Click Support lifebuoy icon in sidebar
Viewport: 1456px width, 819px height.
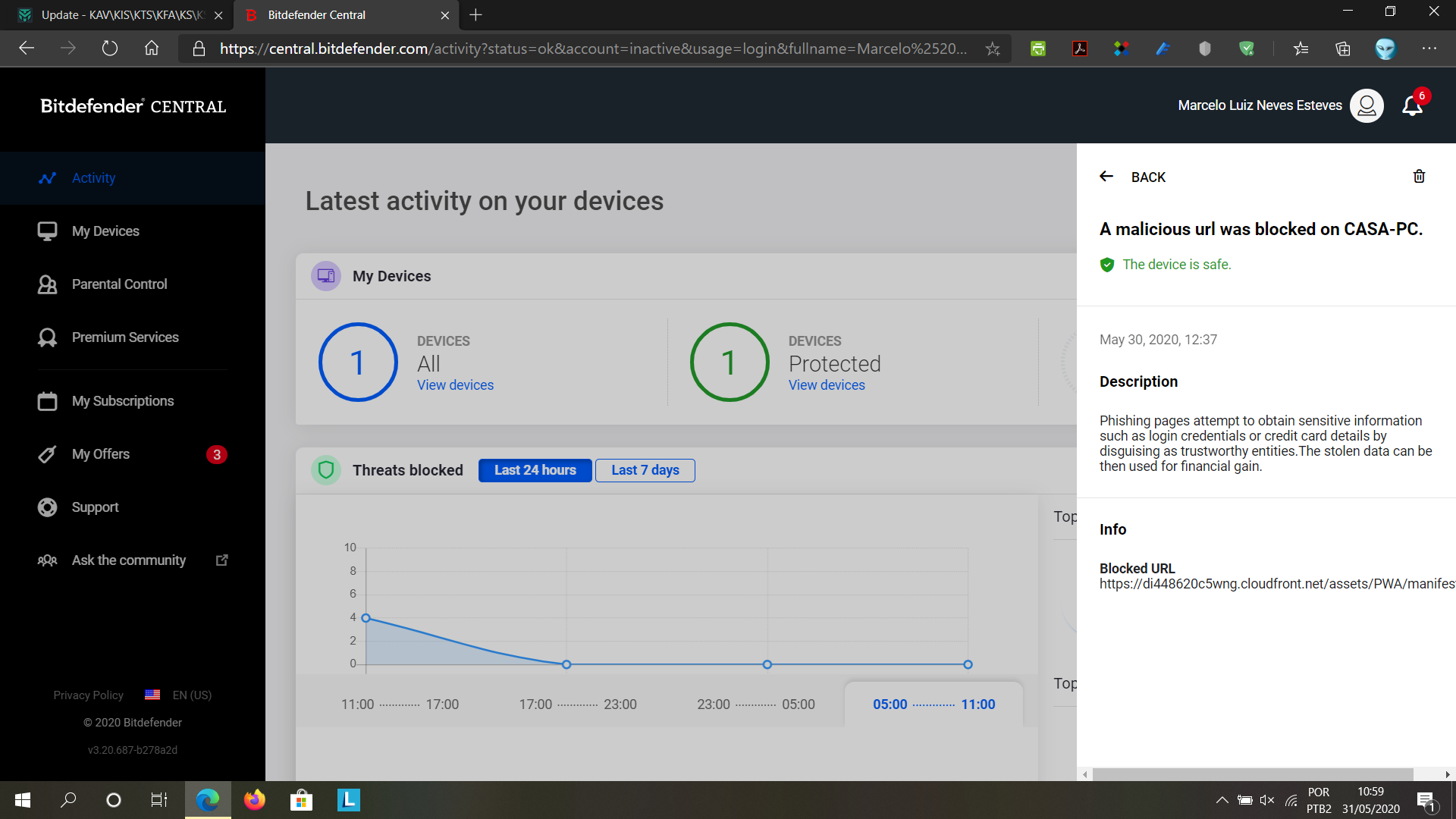pyautogui.click(x=47, y=507)
